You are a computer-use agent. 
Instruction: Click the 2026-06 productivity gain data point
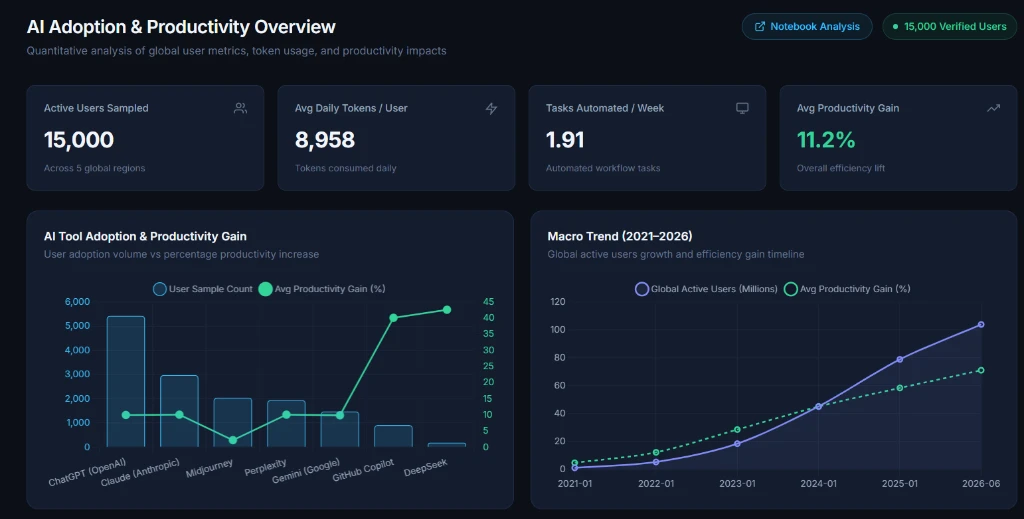coord(981,370)
